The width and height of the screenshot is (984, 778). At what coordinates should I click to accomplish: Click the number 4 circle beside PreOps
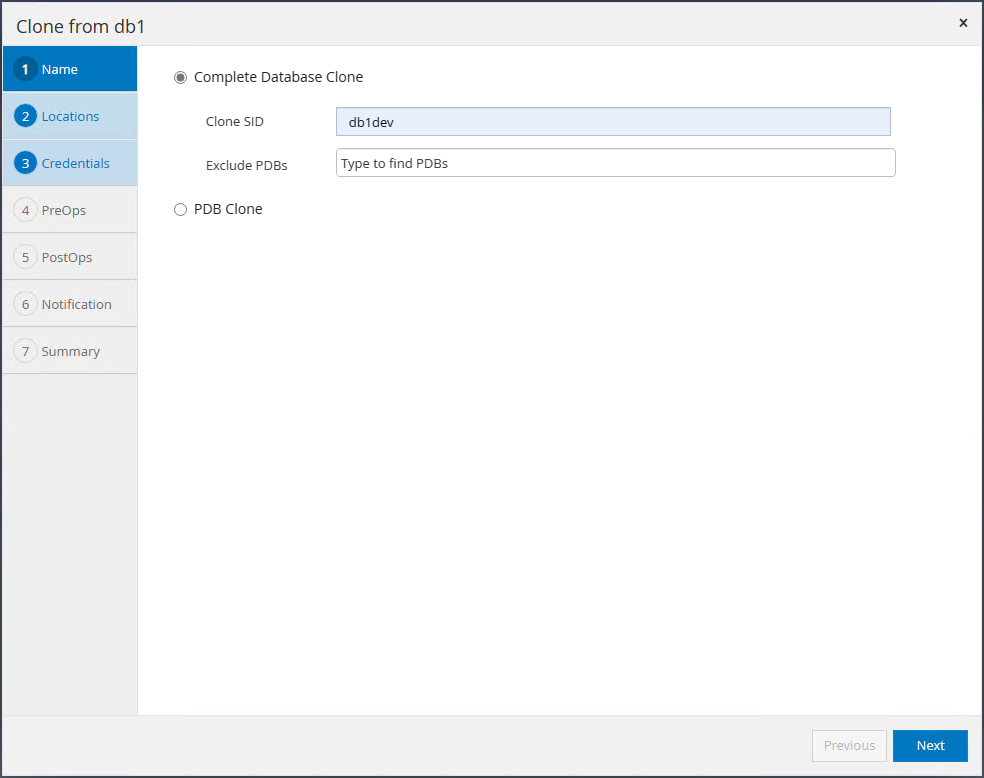[26, 210]
